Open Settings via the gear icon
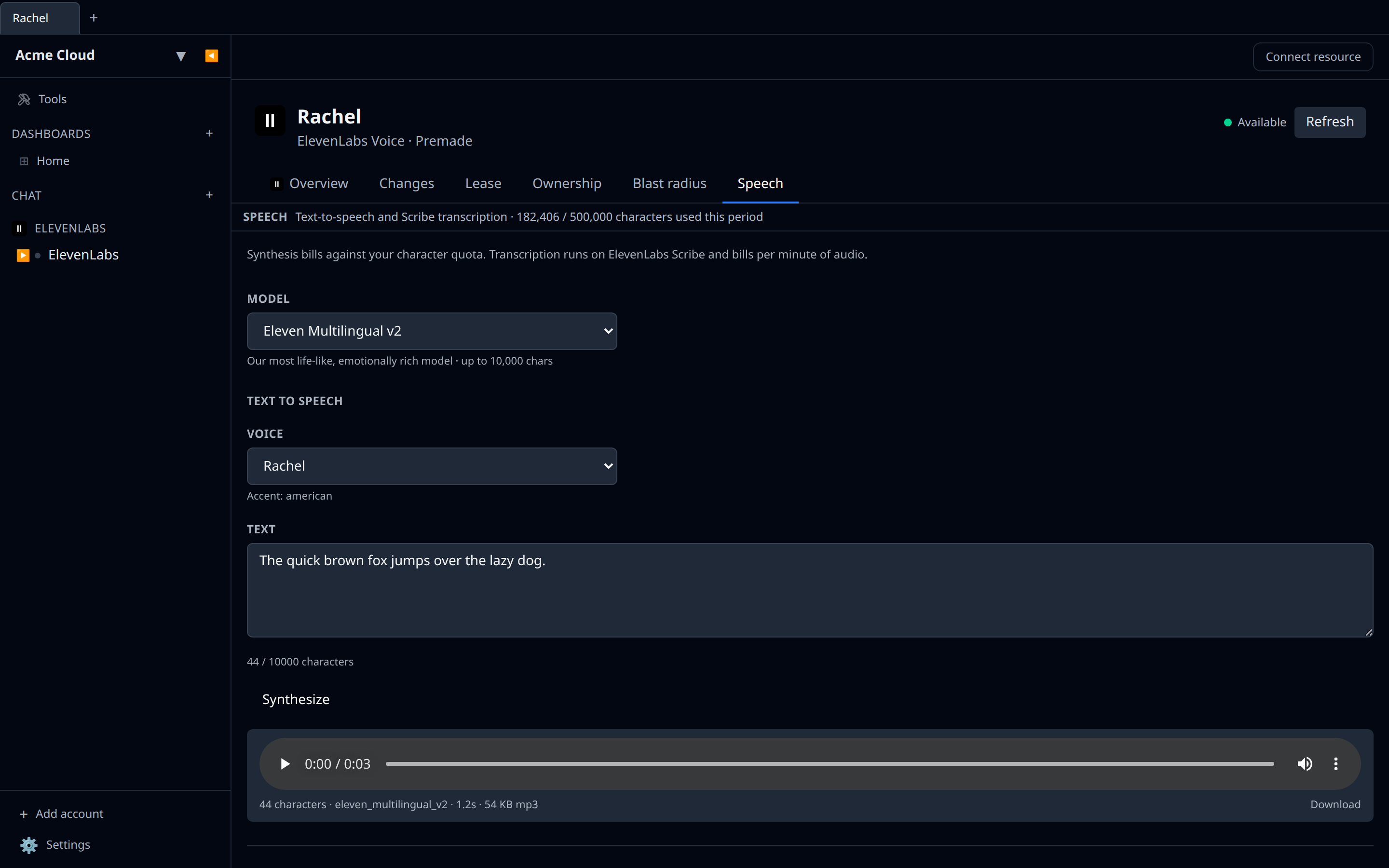Viewport: 1389px width, 868px height. tap(29, 845)
